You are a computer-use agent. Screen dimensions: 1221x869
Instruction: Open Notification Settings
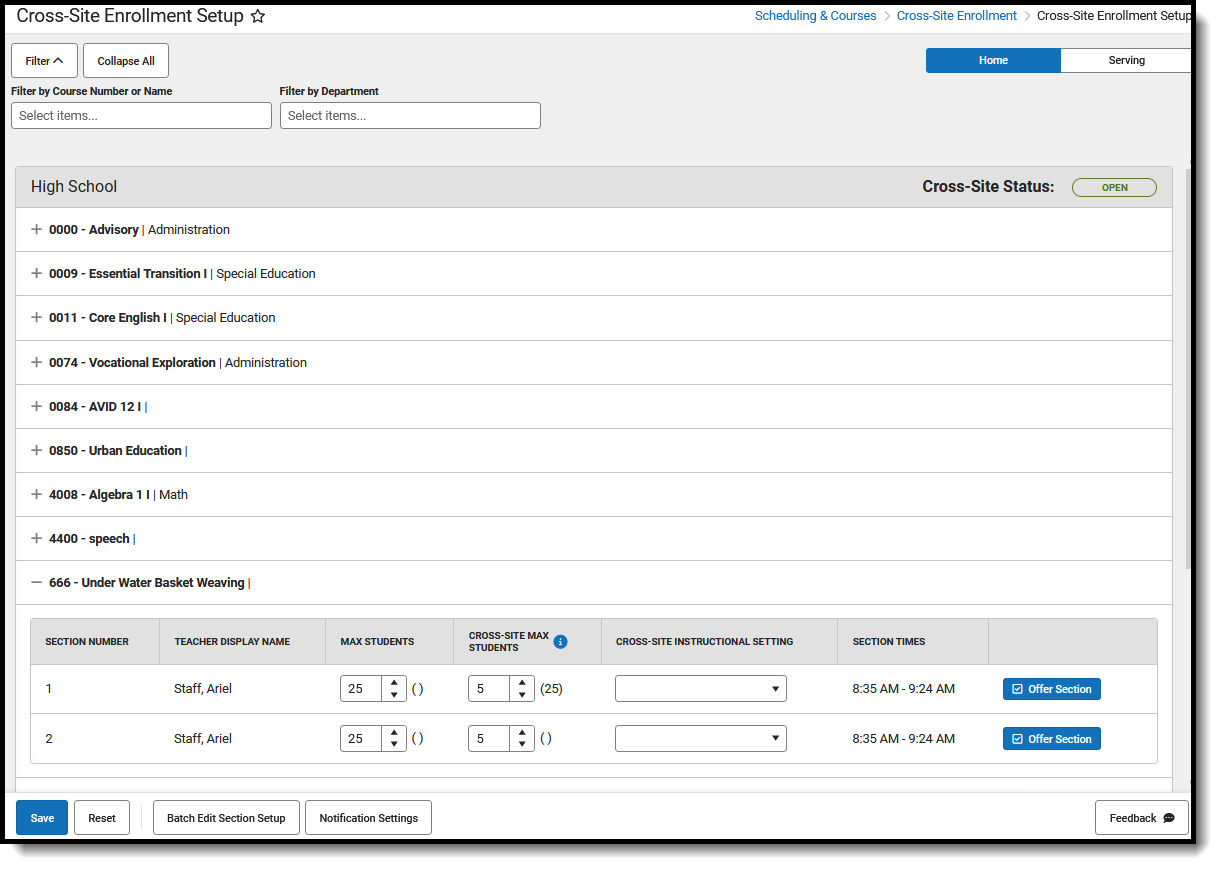(x=368, y=818)
